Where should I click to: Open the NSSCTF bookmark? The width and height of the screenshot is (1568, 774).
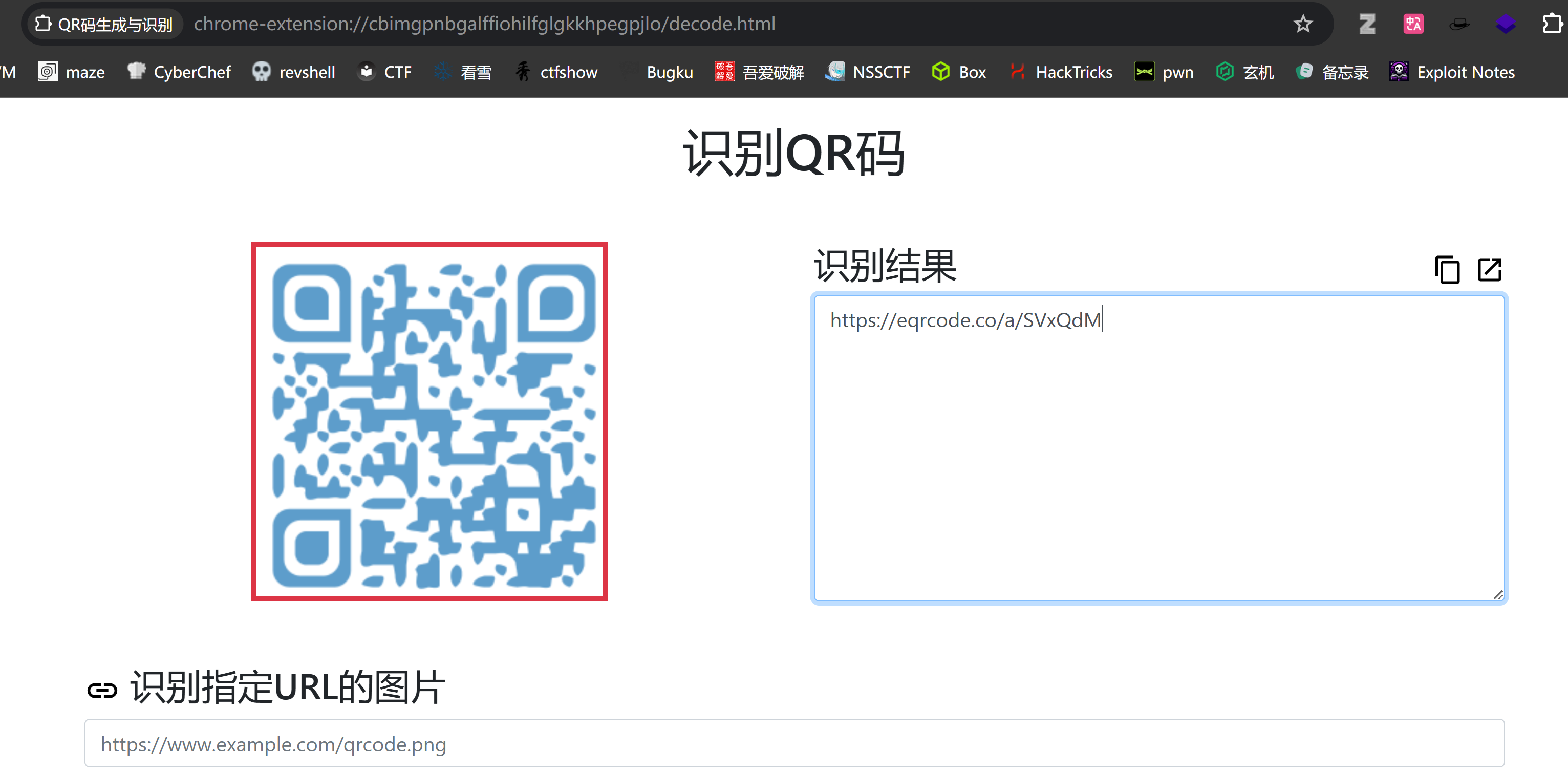coord(867,72)
